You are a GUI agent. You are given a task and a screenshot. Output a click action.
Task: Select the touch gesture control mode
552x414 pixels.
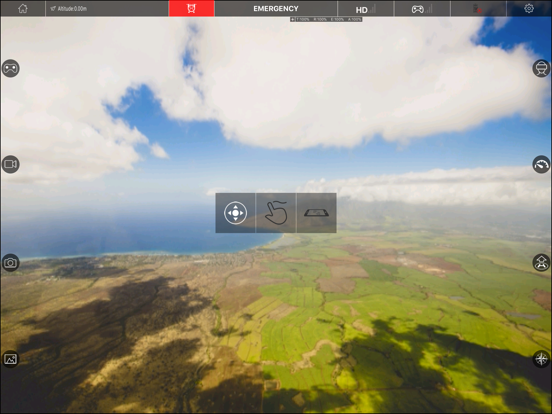(276, 213)
